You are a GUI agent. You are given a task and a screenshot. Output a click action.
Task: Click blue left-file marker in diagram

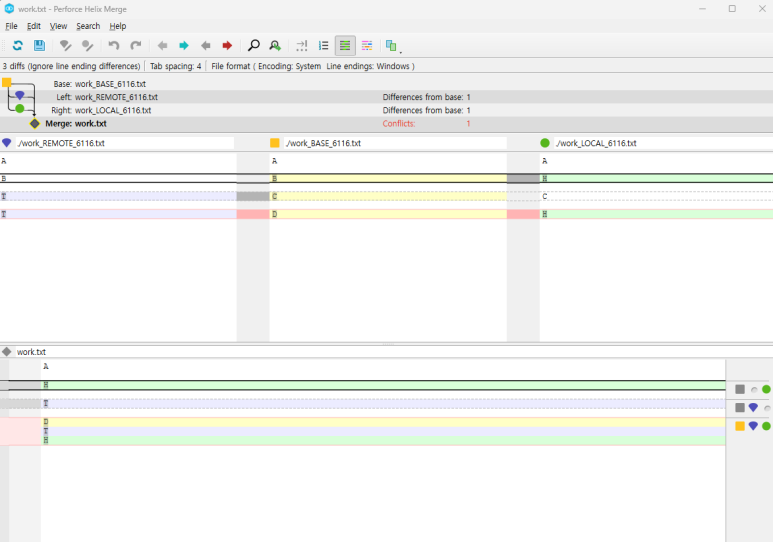click(20, 95)
